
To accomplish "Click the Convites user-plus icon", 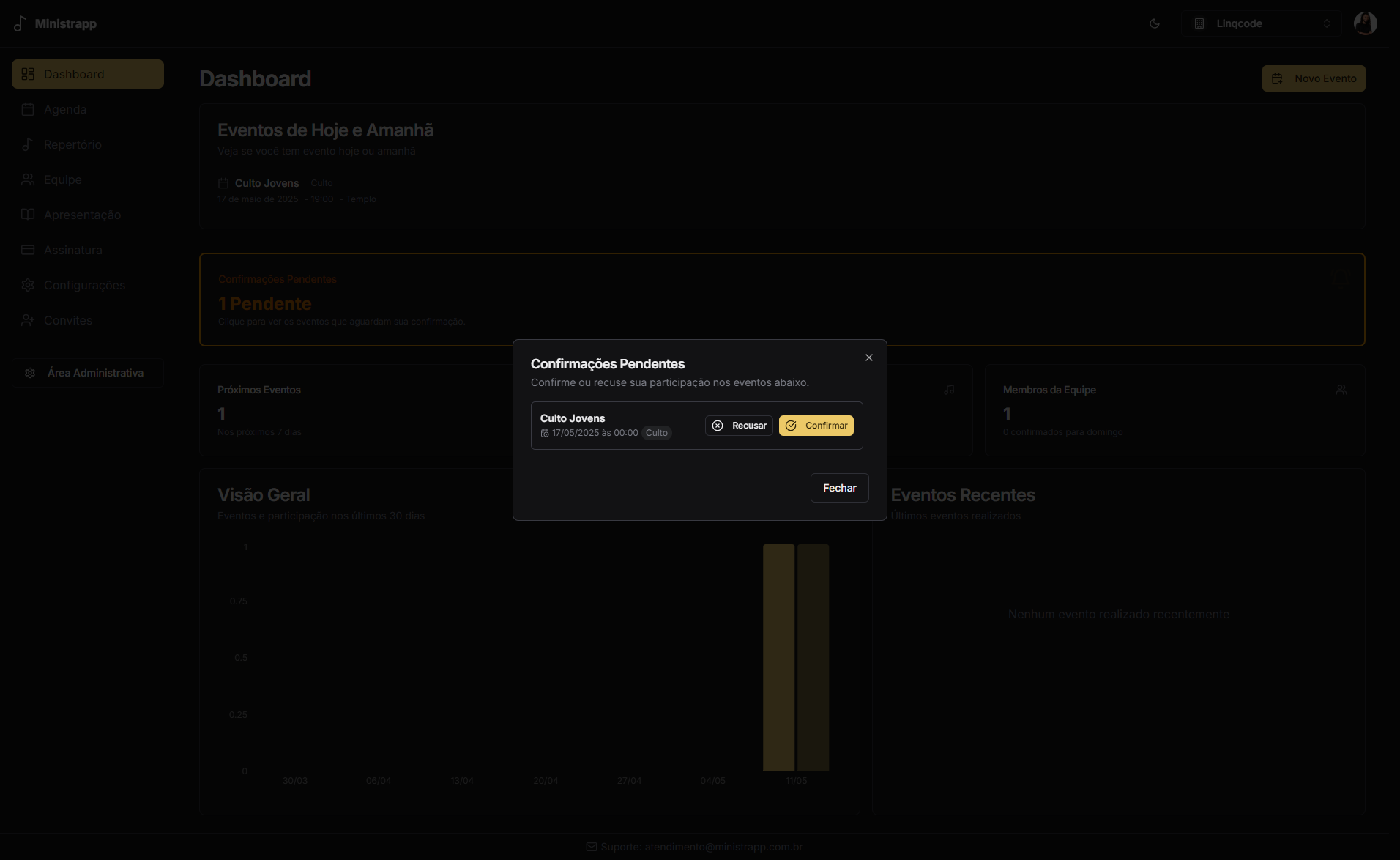I will pos(28,320).
